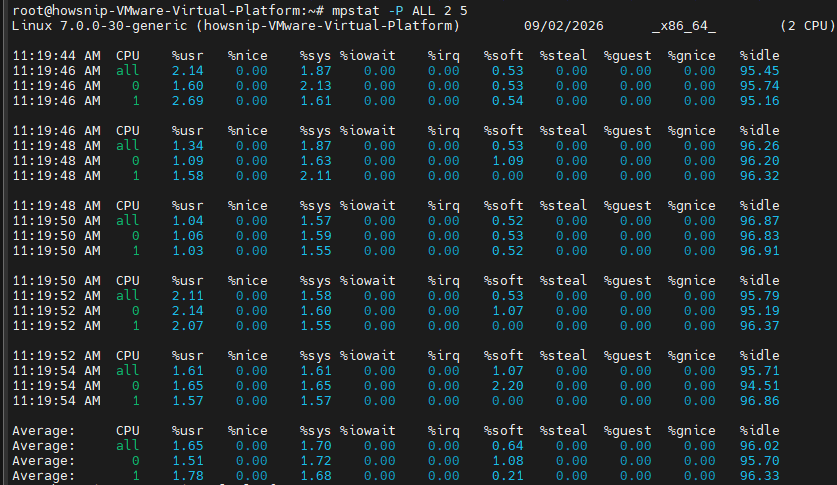This screenshot has height=485, width=837.
Task: Click the %idle value "96.20"
Action: (760, 161)
